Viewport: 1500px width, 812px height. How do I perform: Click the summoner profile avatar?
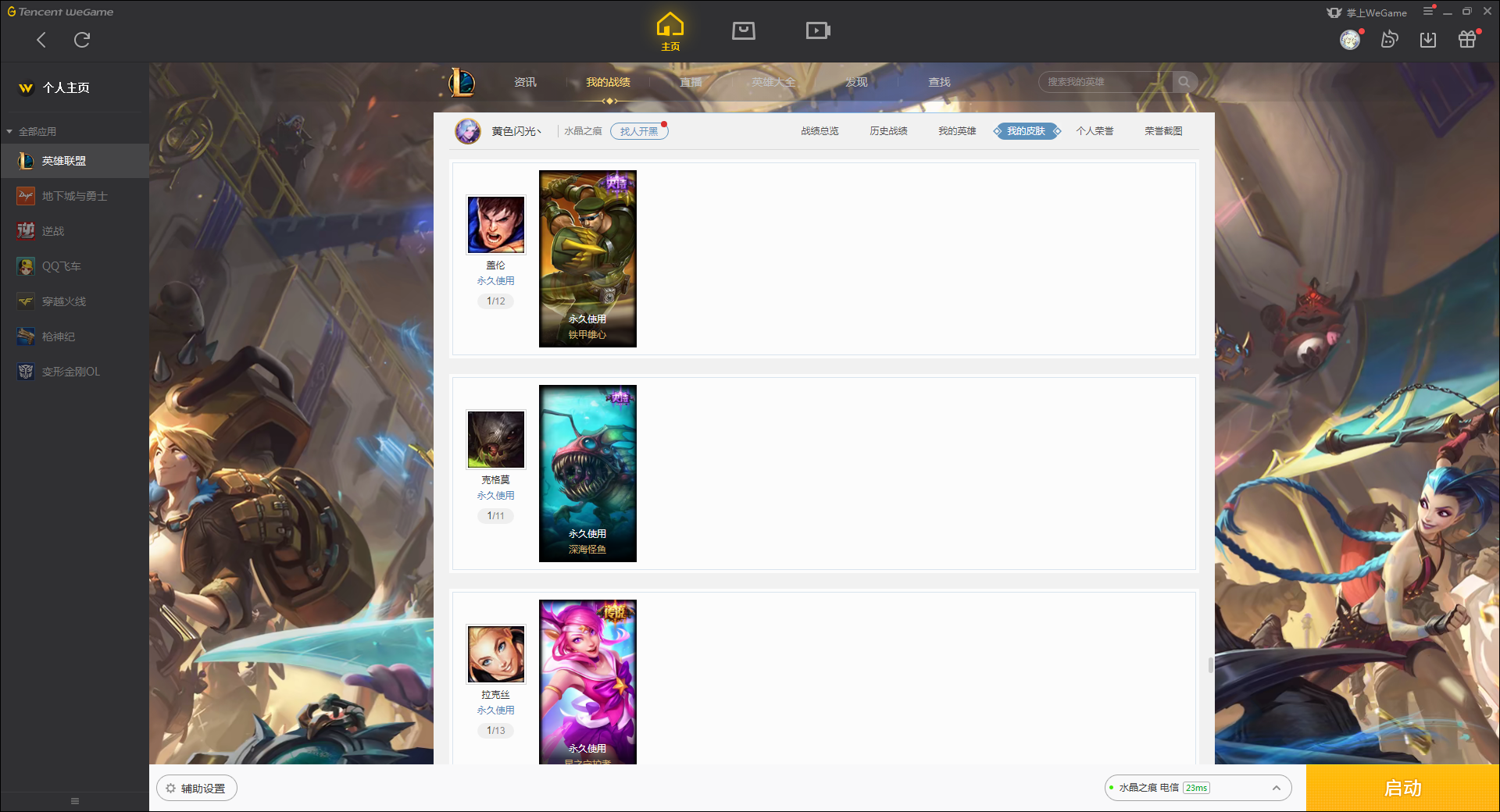tap(468, 131)
